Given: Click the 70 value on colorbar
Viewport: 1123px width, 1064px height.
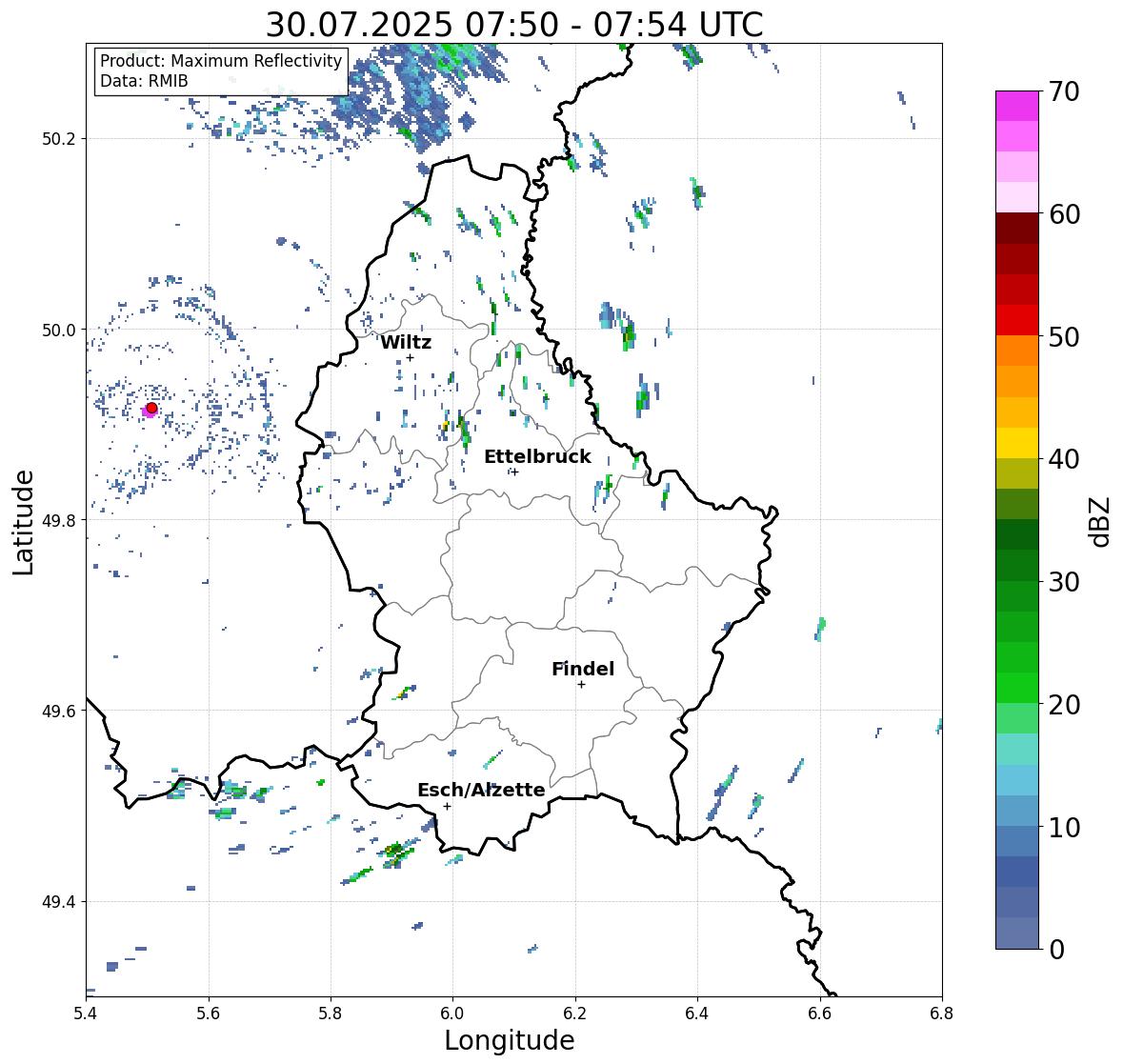Looking at the screenshot, I should (1064, 91).
